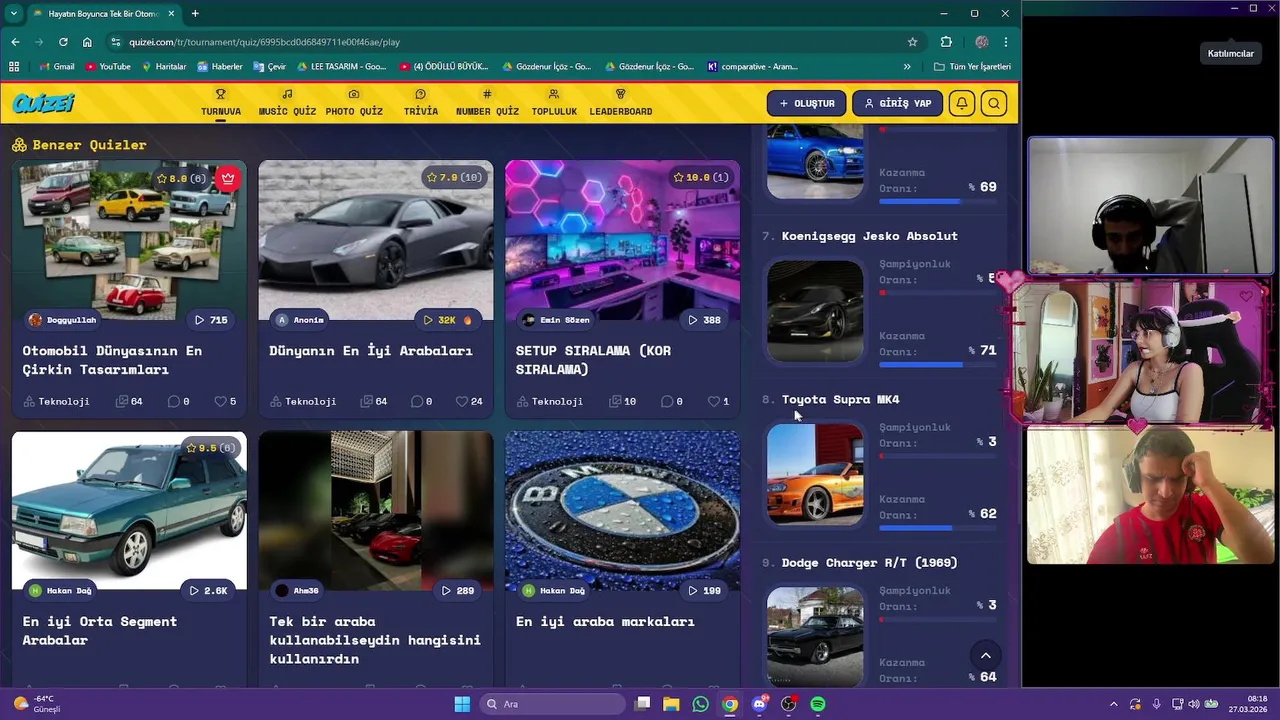
Task: Open the site search magnifier icon
Action: tap(993, 103)
